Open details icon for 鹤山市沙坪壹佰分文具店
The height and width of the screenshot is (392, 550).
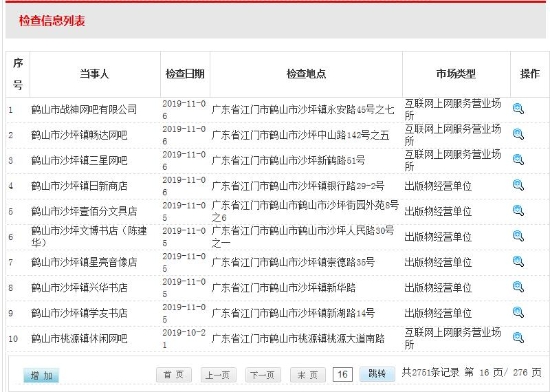tap(518, 211)
